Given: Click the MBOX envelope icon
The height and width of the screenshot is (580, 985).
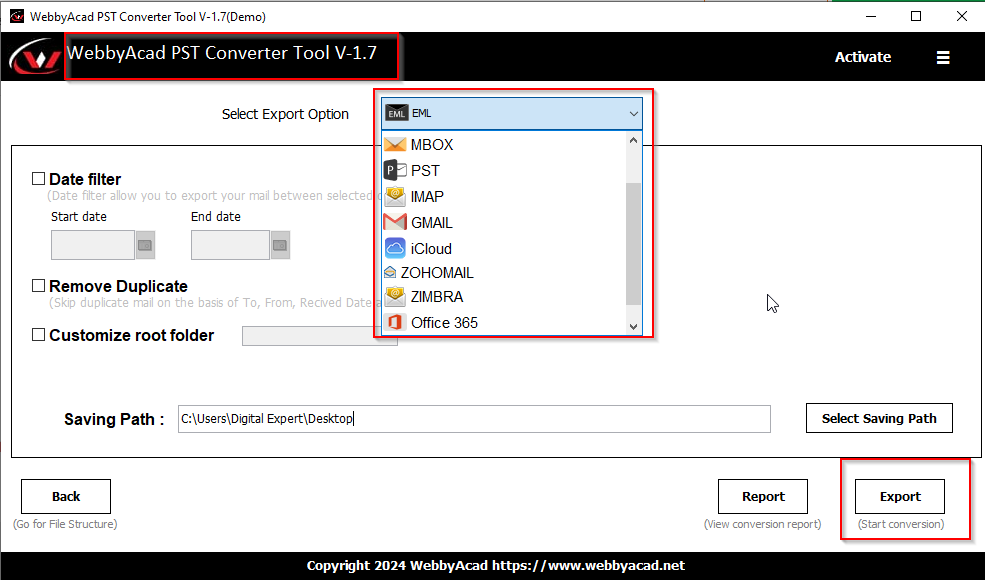Looking at the screenshot, I should pyautogui.click(x=395, y=145).
